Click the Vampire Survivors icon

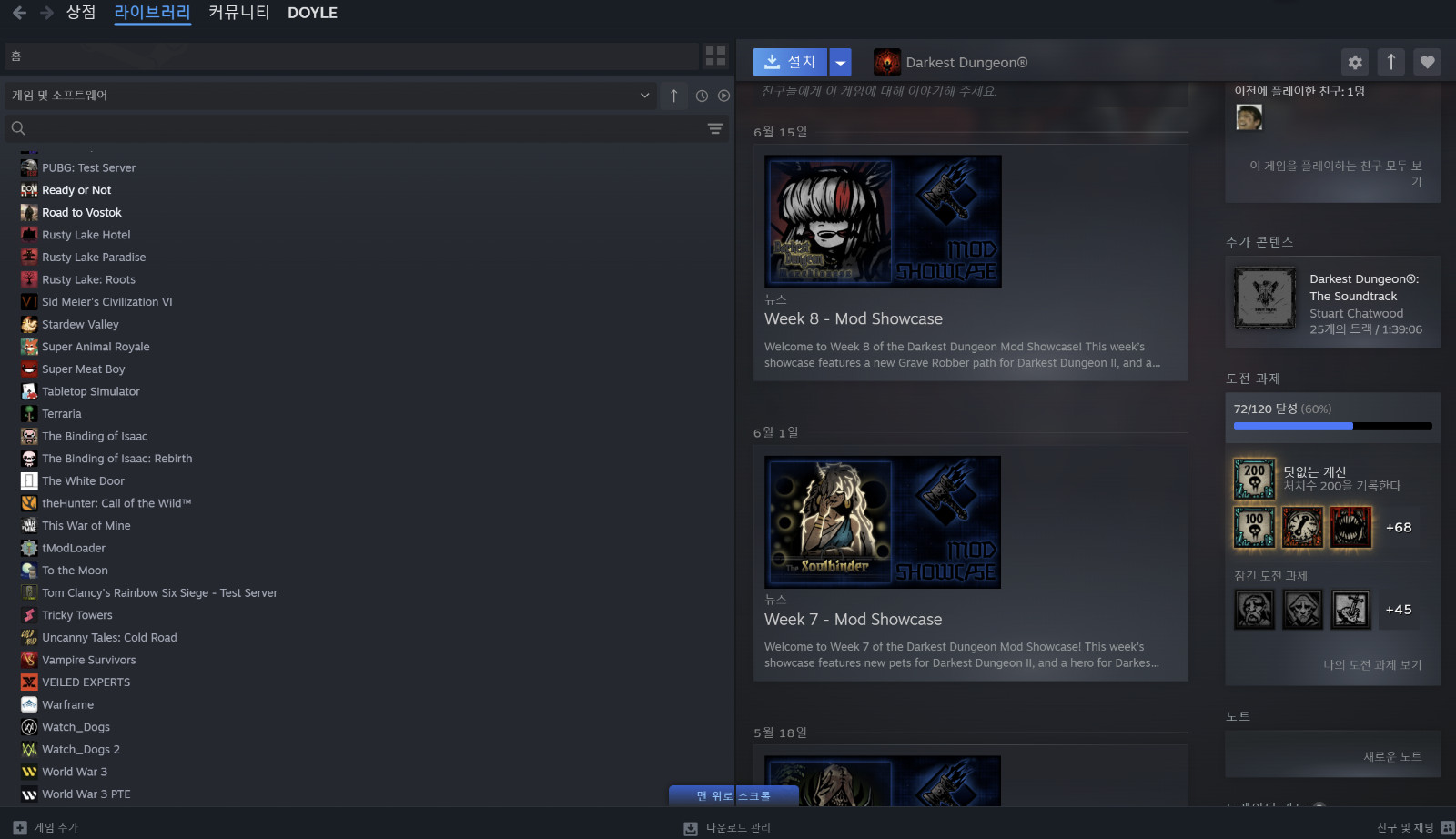[x=29, y=660]
